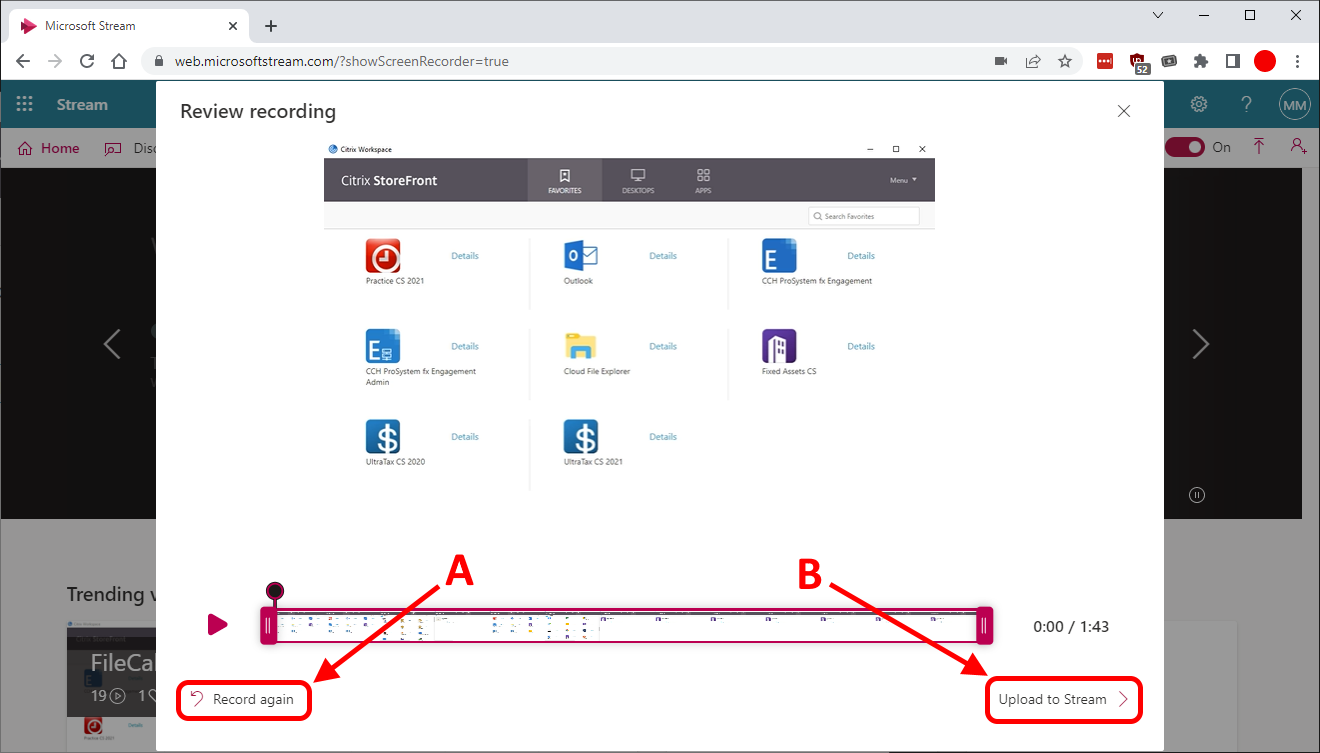Click the red Chrome profile circle
Image resolution: width=1320 pixels, height=753 pixels.
[1265, 61]
